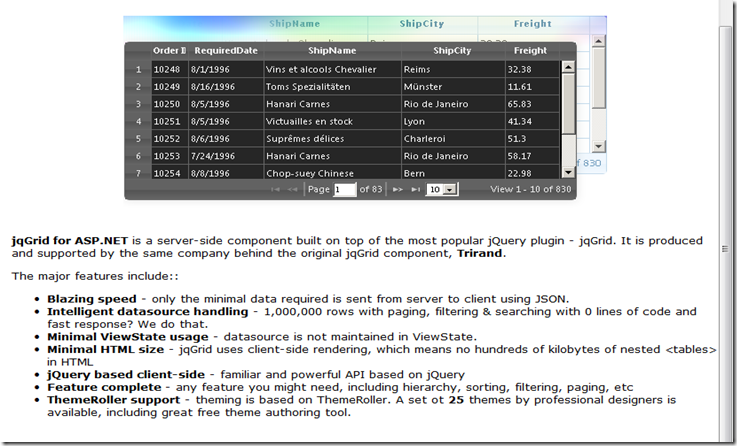Click dark grid vertical scrollbar thumb
The width and height of the screenshot is (737, 446).
pos(568,103)
